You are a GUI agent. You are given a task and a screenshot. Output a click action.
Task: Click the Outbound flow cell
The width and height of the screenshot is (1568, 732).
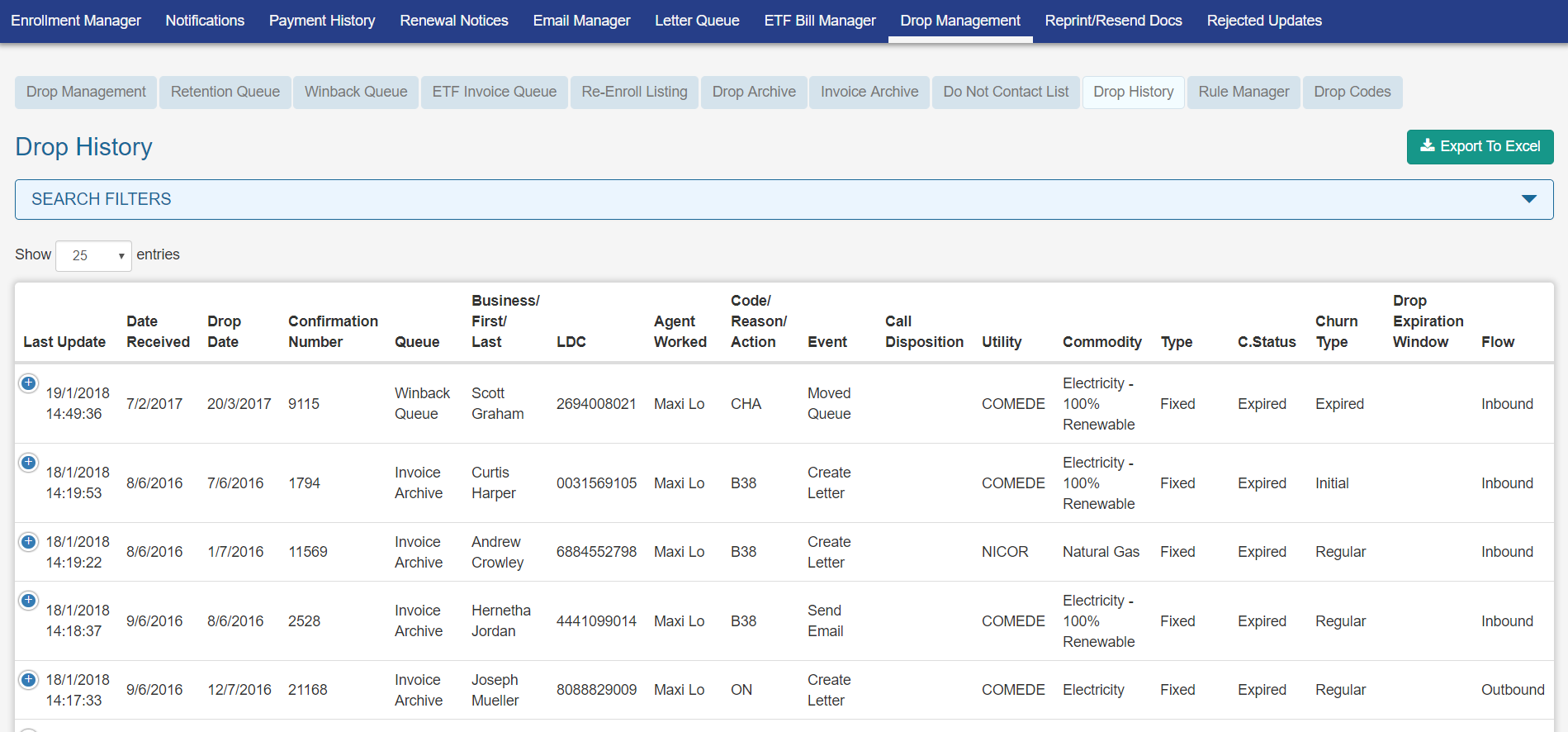pyautogui.click(x=1513, y=690)
